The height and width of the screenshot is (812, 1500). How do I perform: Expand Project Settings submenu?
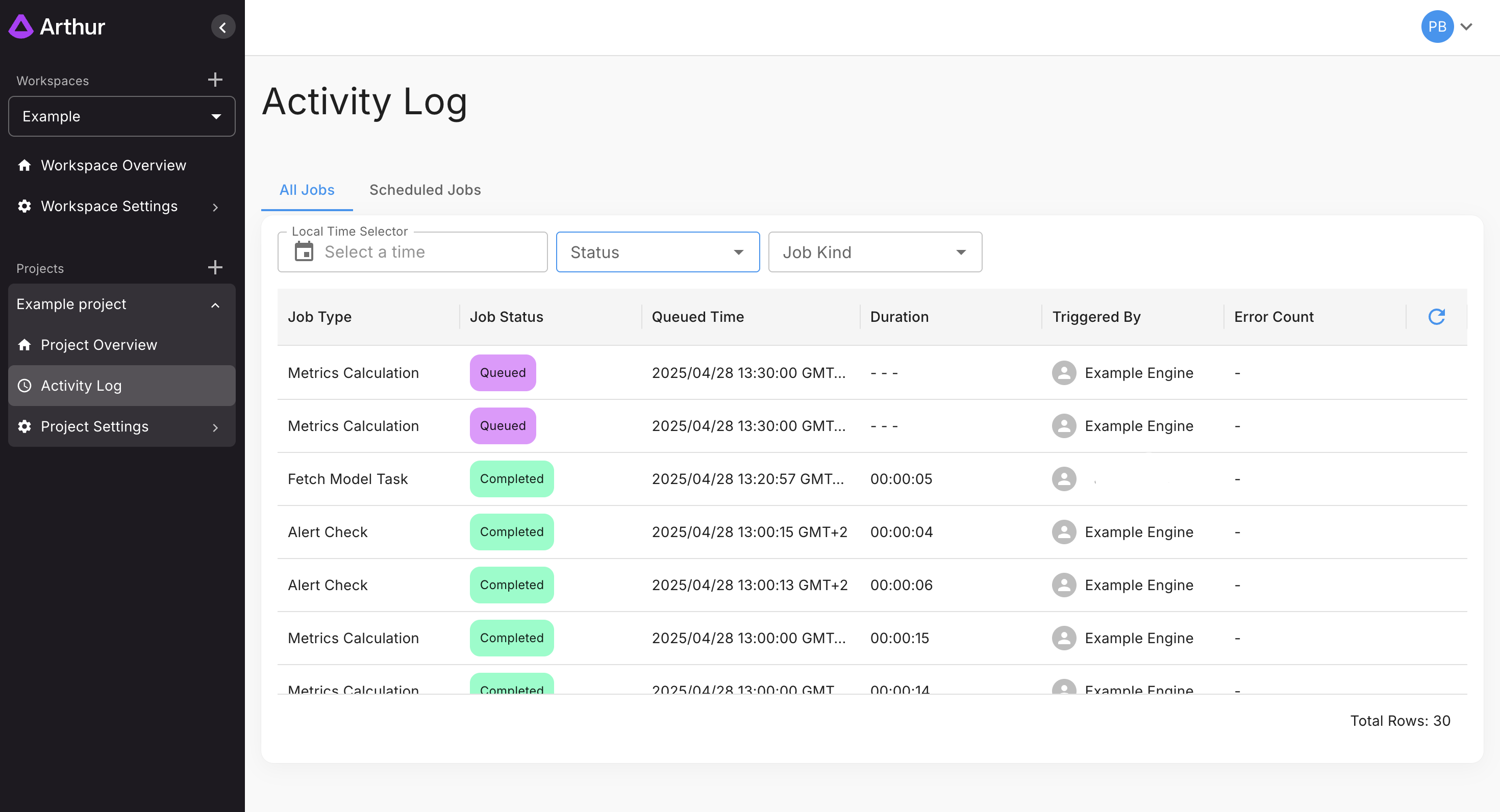[x=215, y=427]
